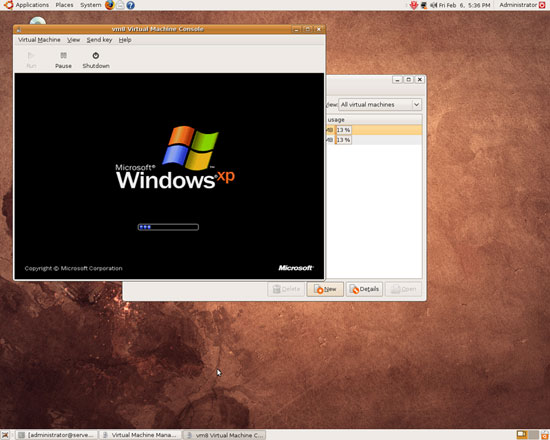Viewport: 550px width, 440px height.
Task: Click the Windows XP guest display area
Action: point(169,176)
